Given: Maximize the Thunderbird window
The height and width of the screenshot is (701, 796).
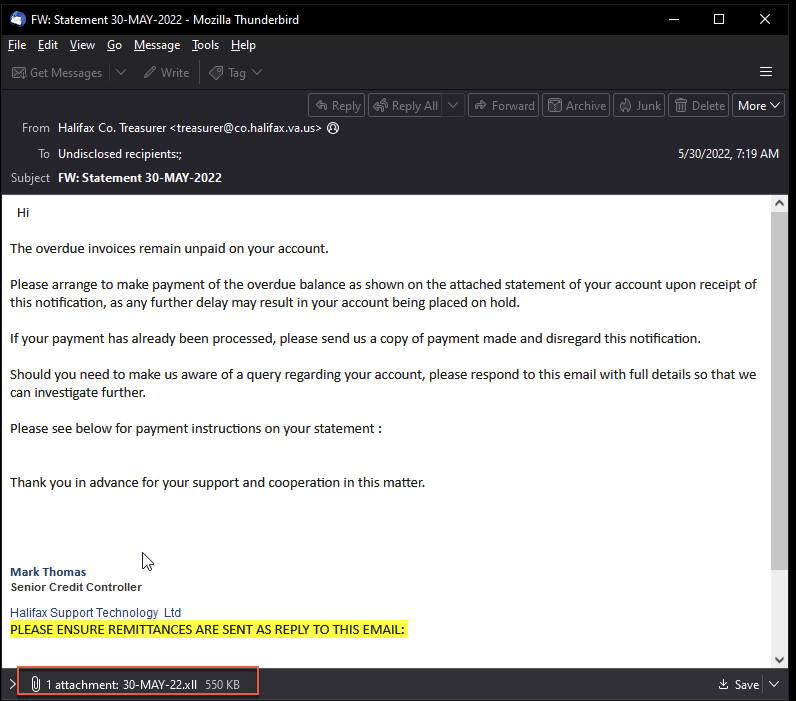Looking at the screenshot, I should pos(719,19).
